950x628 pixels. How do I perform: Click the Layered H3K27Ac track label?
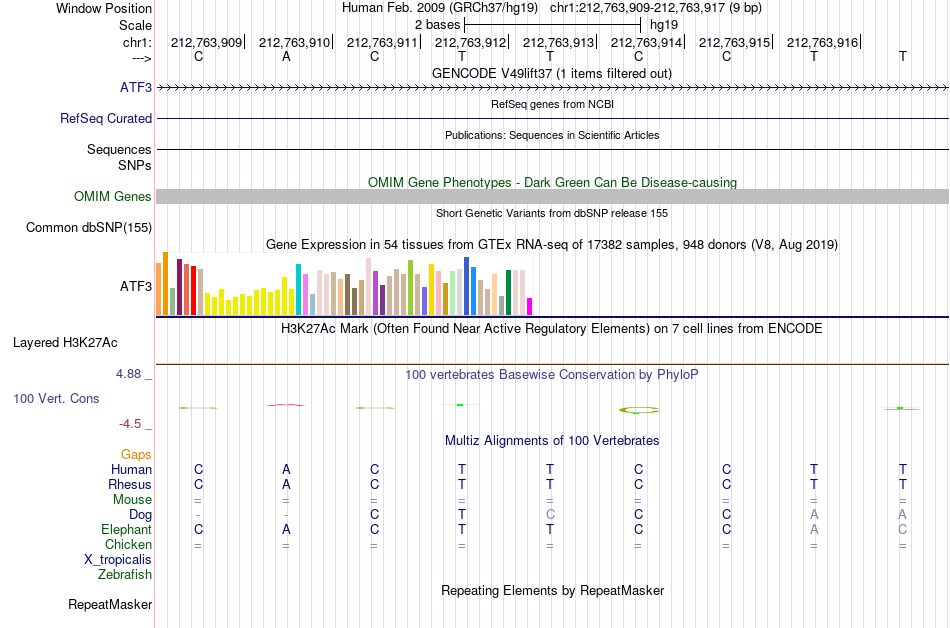coord(65,342)
